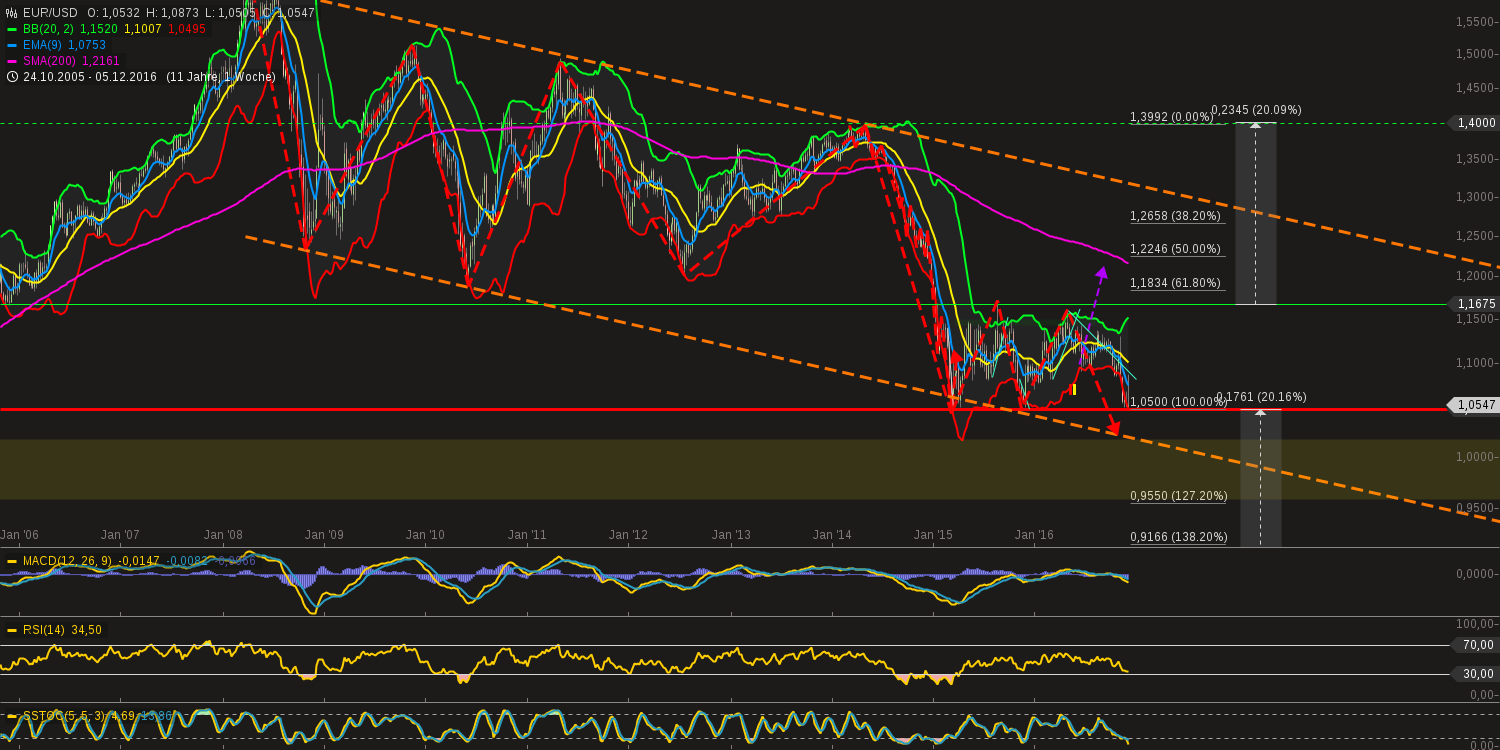Select the Fibonacci label 1,0500 (100.00%)

(1179, 402)
